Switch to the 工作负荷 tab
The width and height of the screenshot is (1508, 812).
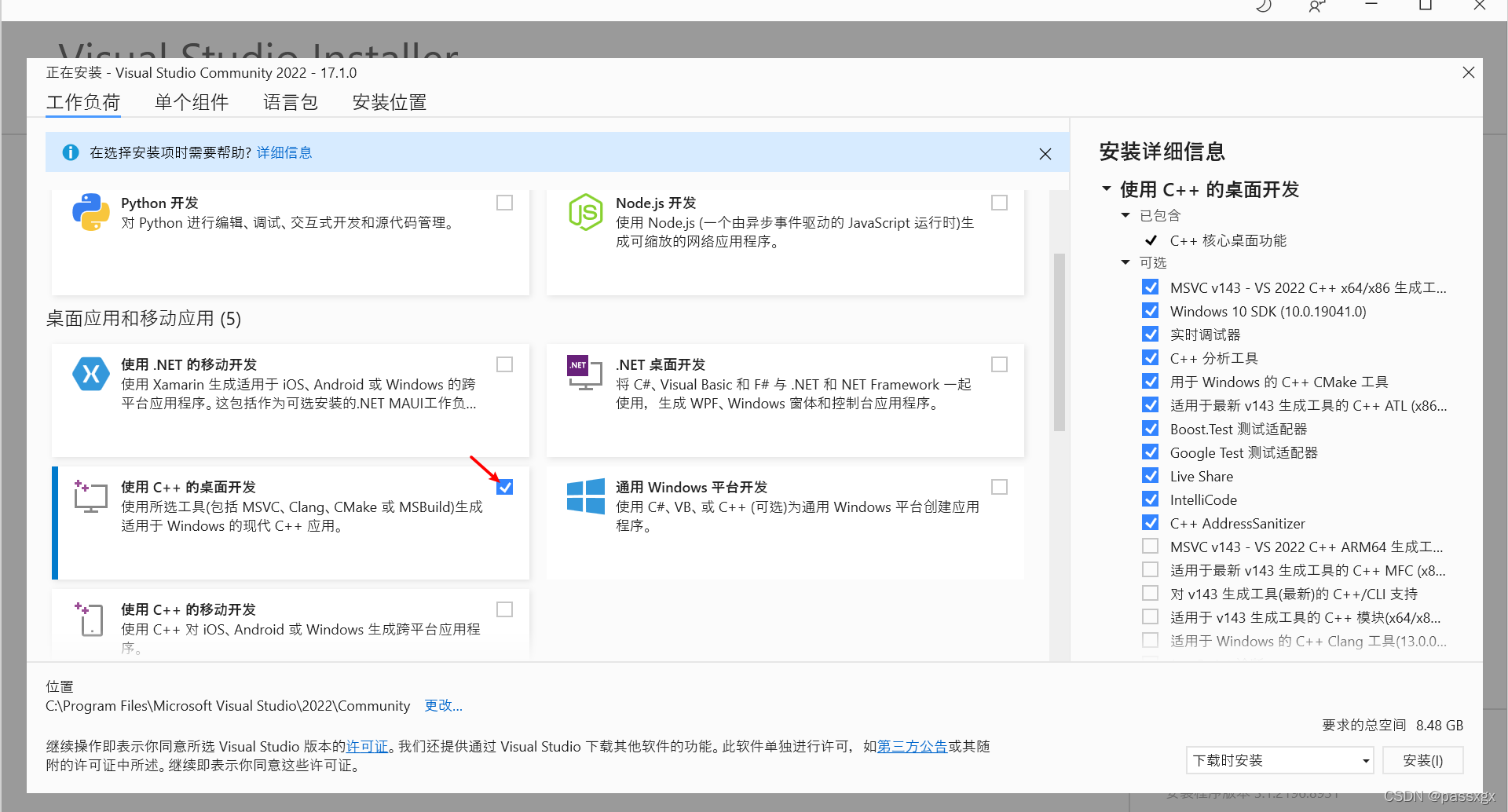[x=83, y=102]
